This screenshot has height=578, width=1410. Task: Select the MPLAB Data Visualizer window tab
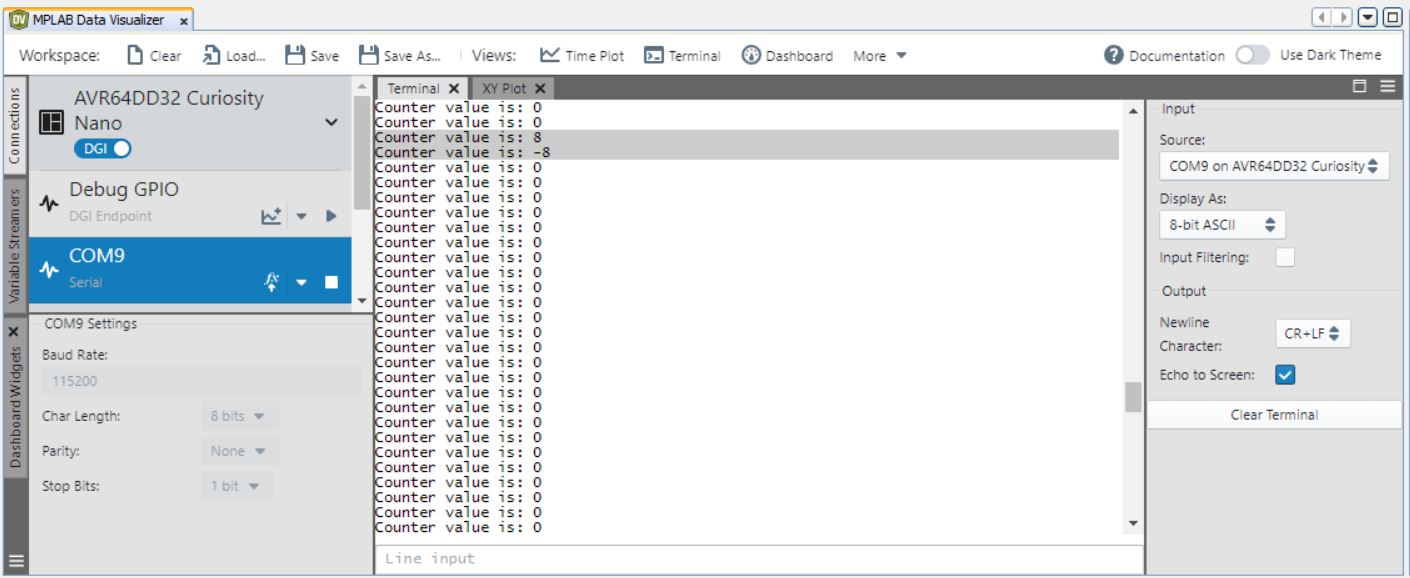100,21
